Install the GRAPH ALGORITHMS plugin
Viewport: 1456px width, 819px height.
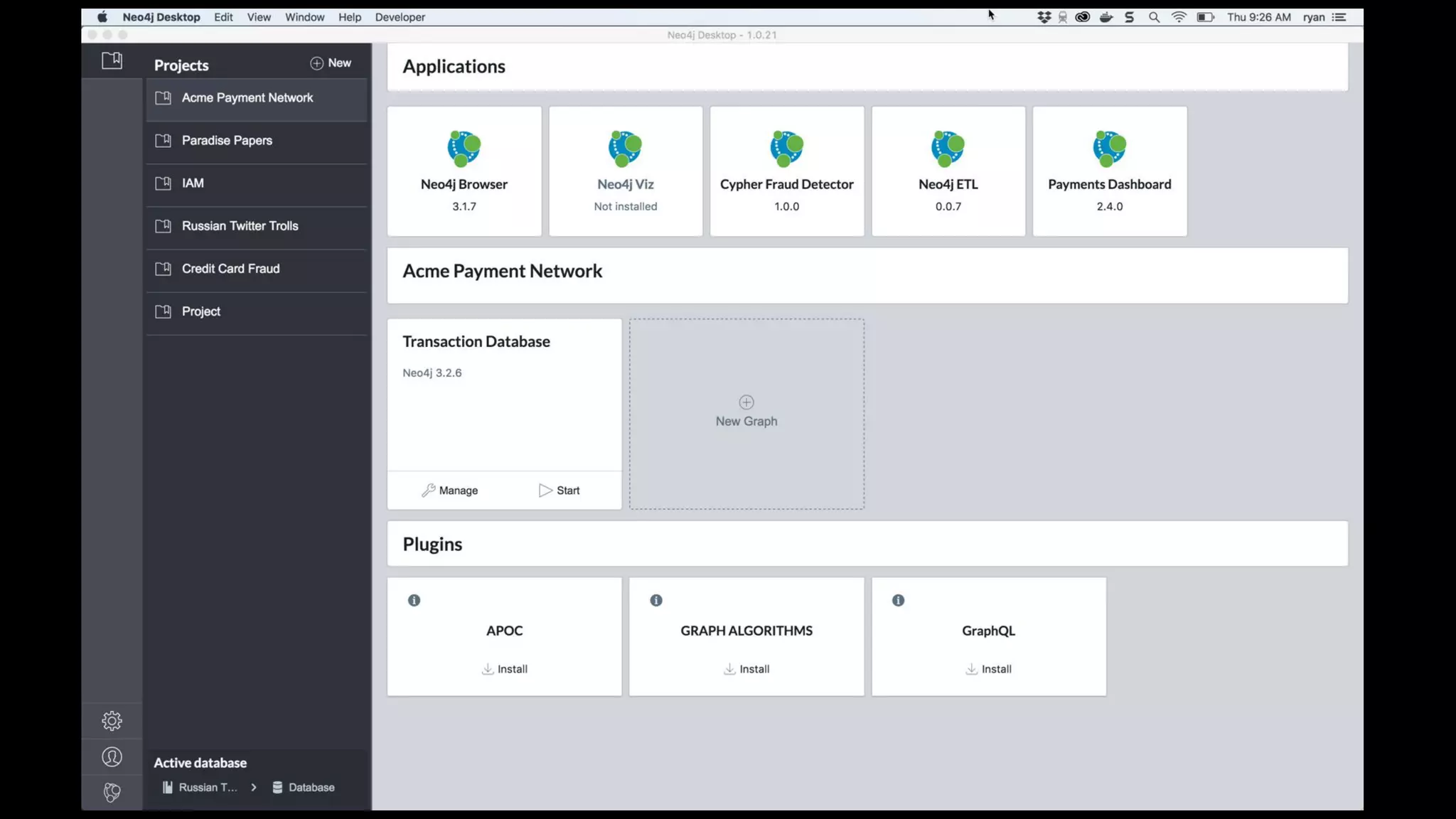coord(746,669)
